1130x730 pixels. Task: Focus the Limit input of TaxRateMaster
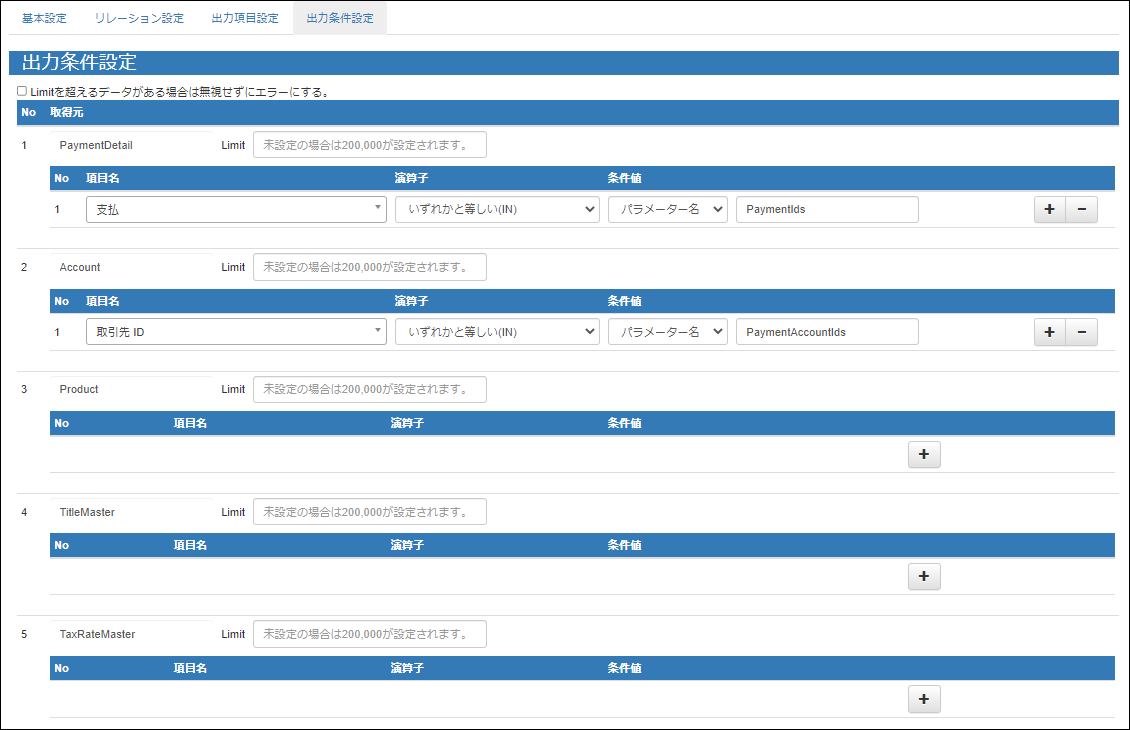click(x=370, y=633)
